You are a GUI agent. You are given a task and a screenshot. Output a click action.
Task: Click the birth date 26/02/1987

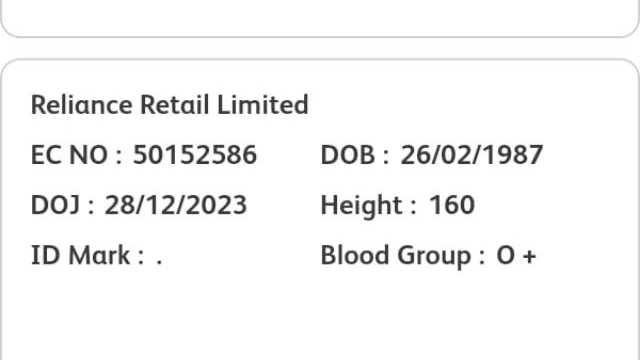pos(471,155)
